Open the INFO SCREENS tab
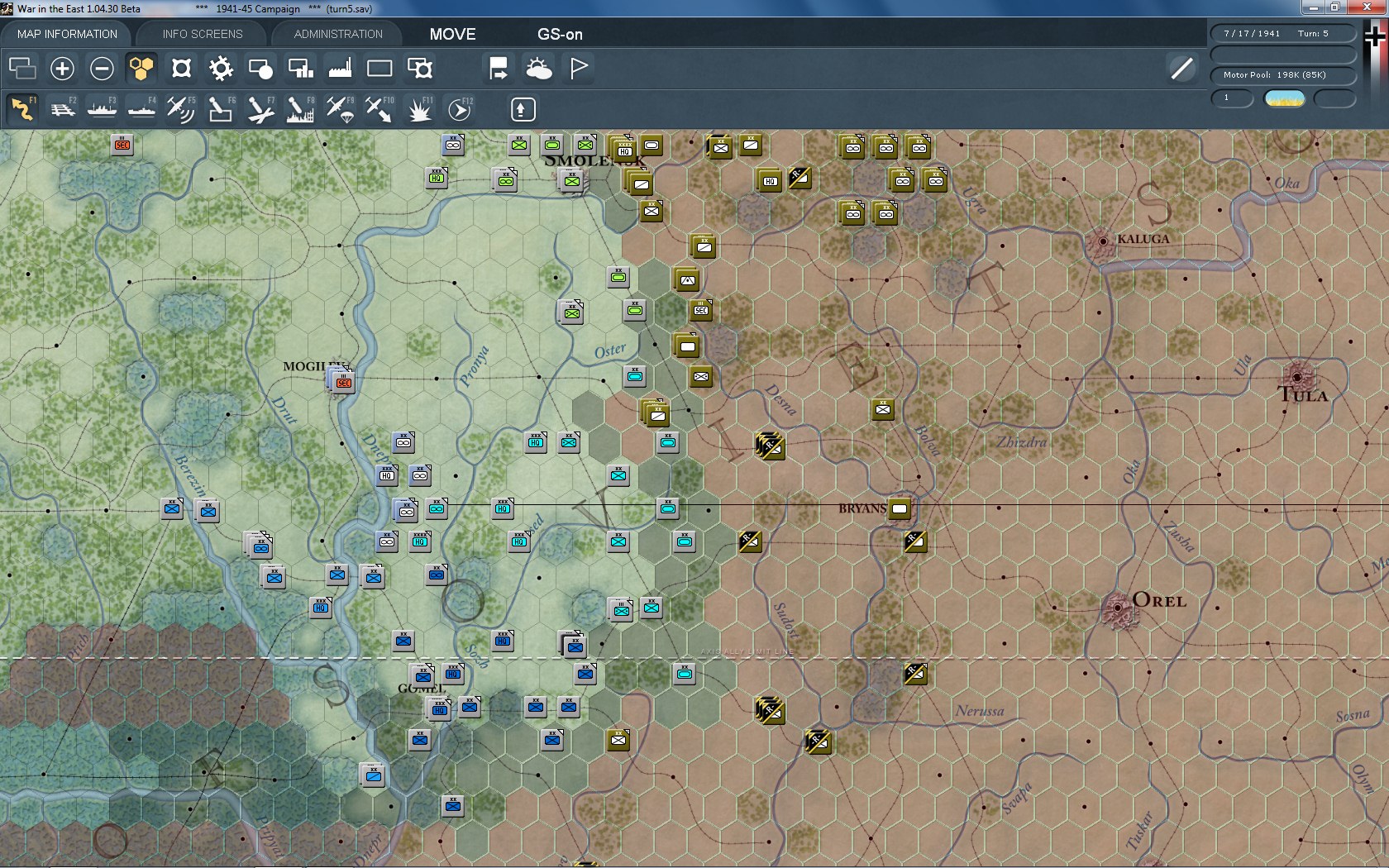This screenshot has width=1389, height=868. [203, 34]
